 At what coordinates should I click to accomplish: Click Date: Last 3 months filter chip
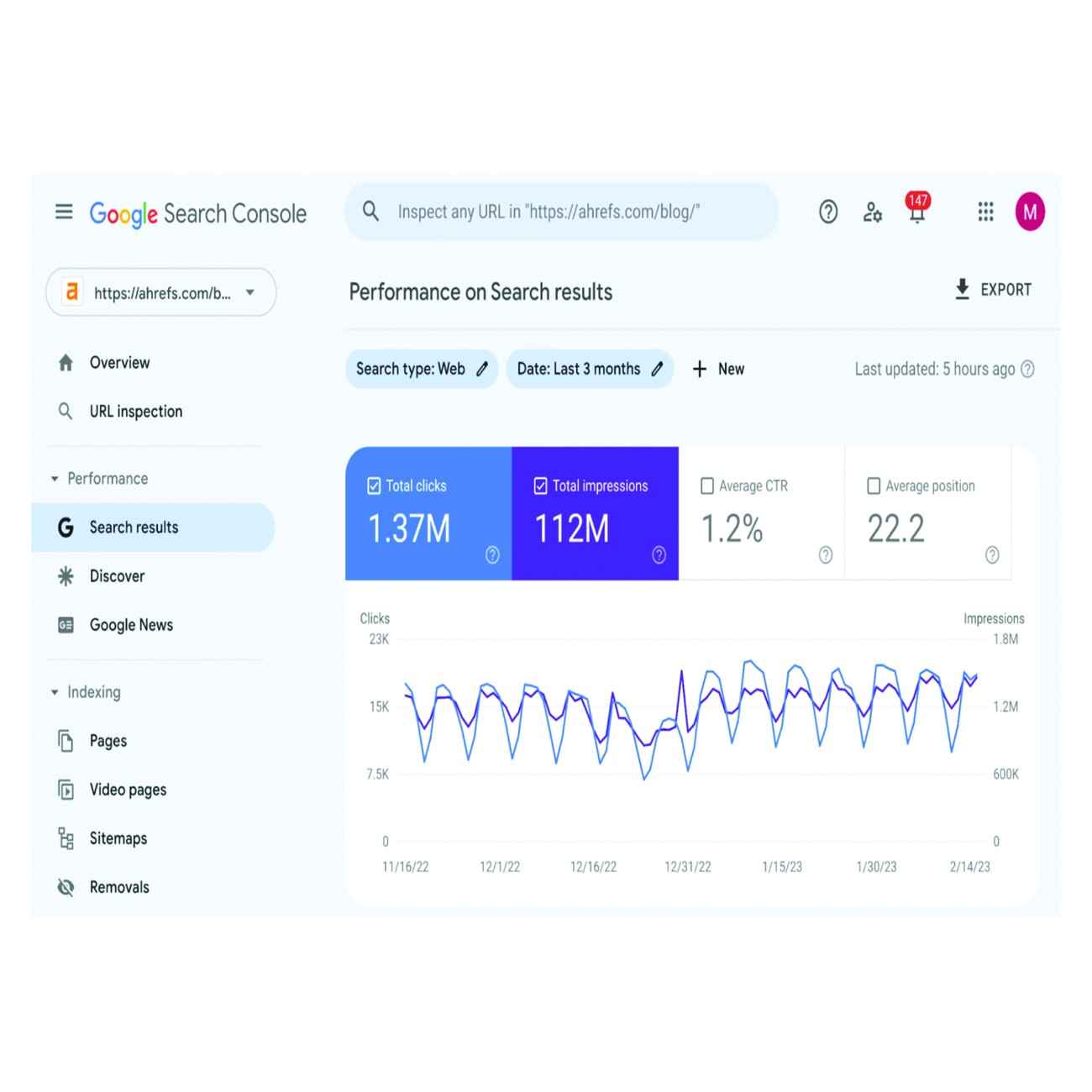(590, 369)
